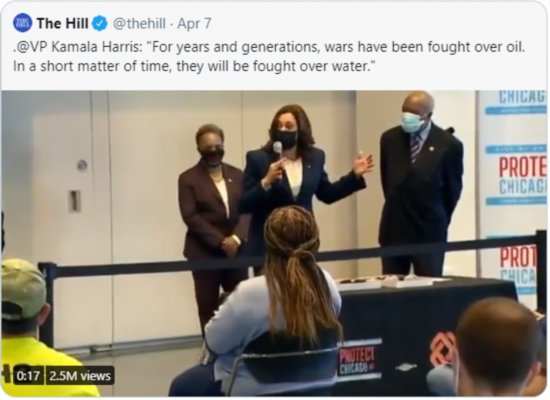Viewport: 550px width, 400px height.
Task: Open The Hill display name link
Action: (x=62, y=24)
